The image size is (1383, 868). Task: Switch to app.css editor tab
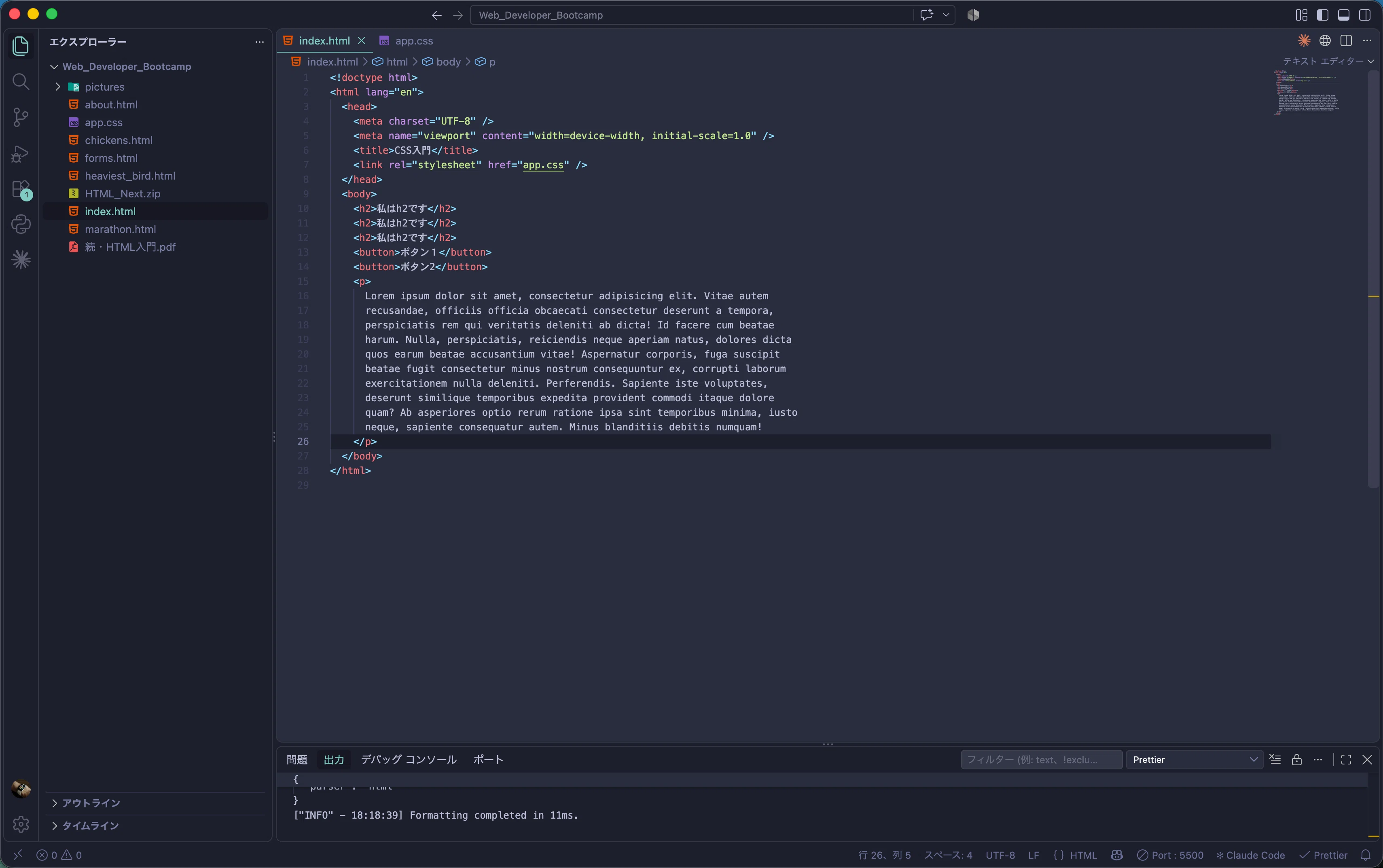click(407, 41)
